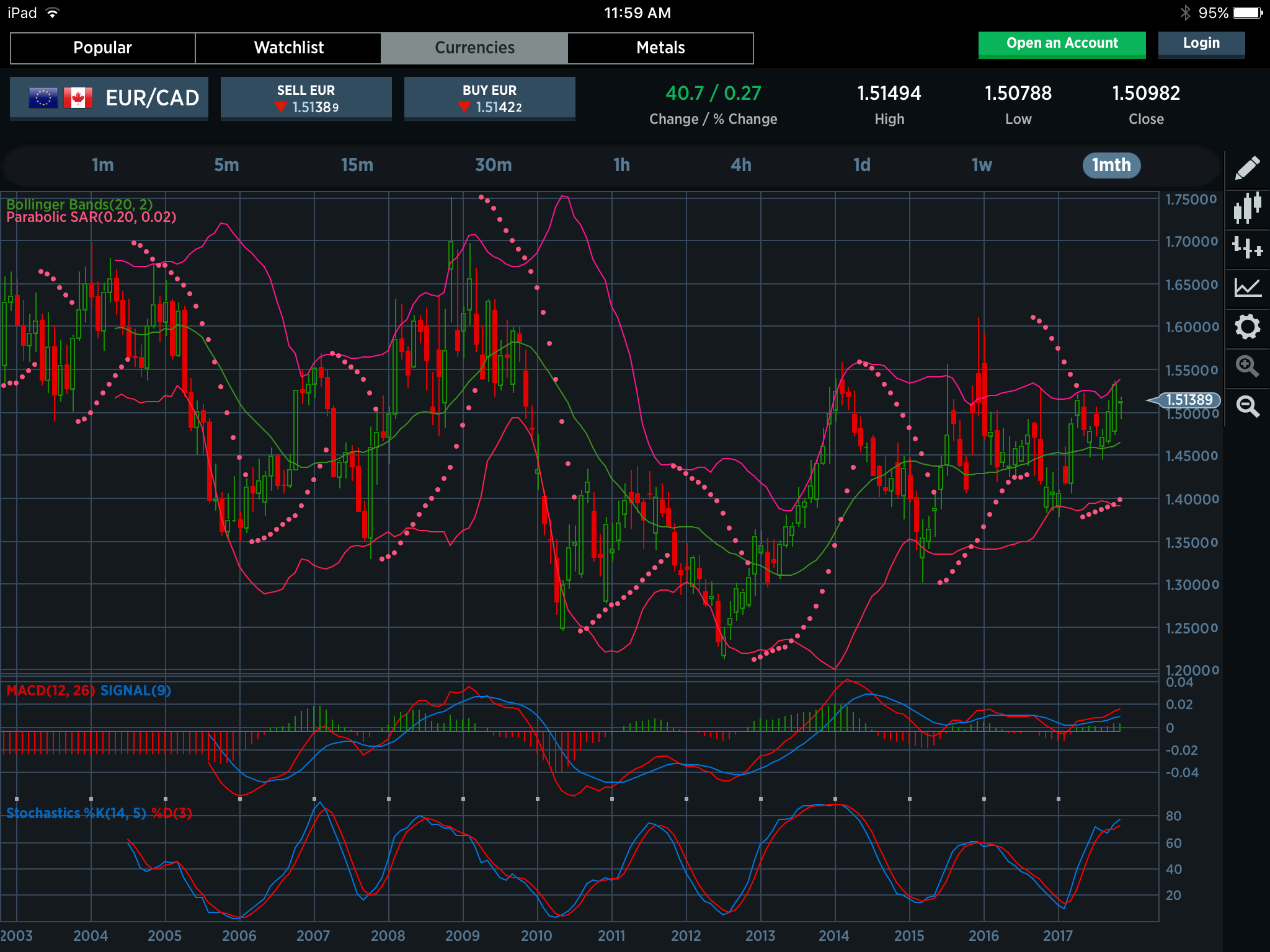Open the Metals tab

pyautogui.click(x=660, y=48)
